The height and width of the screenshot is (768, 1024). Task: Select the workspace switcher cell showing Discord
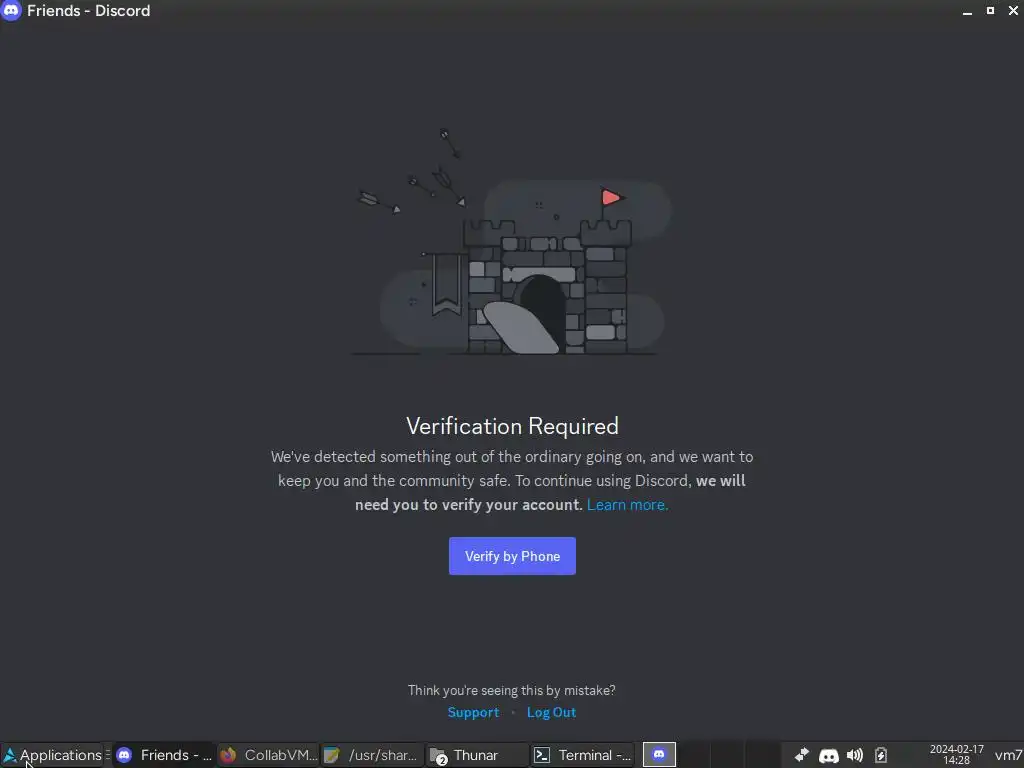click(x=659, y=755)
